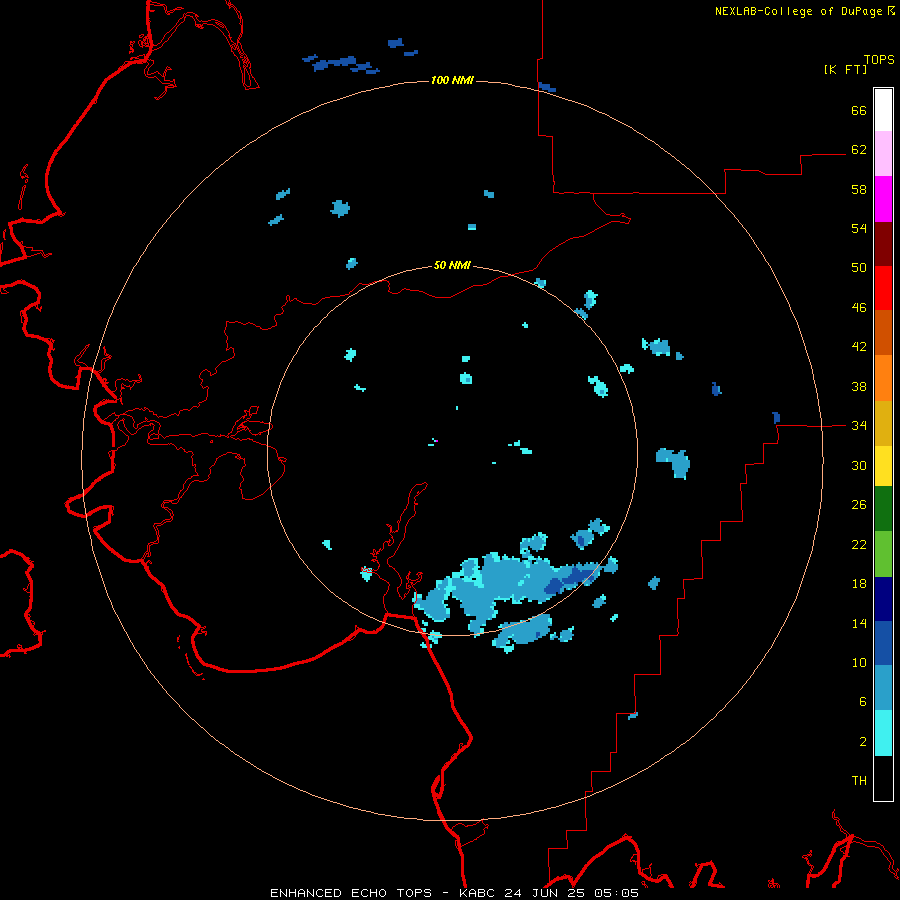Viewport: 900px width, 900px height.
Task: Click the legend value 18
Action: tap(859, 584)
